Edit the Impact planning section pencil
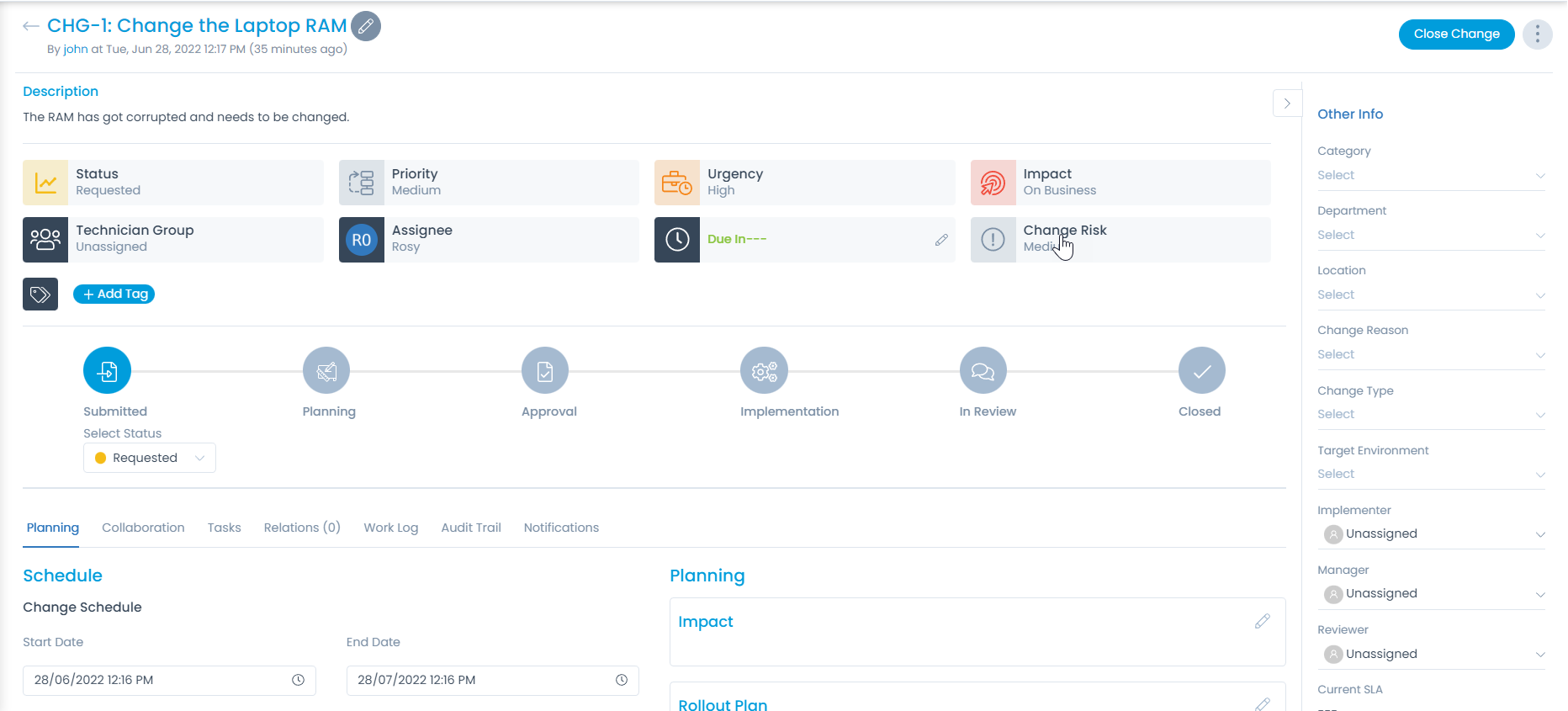The image size is (1568, 711). [x=1262, y=621]
